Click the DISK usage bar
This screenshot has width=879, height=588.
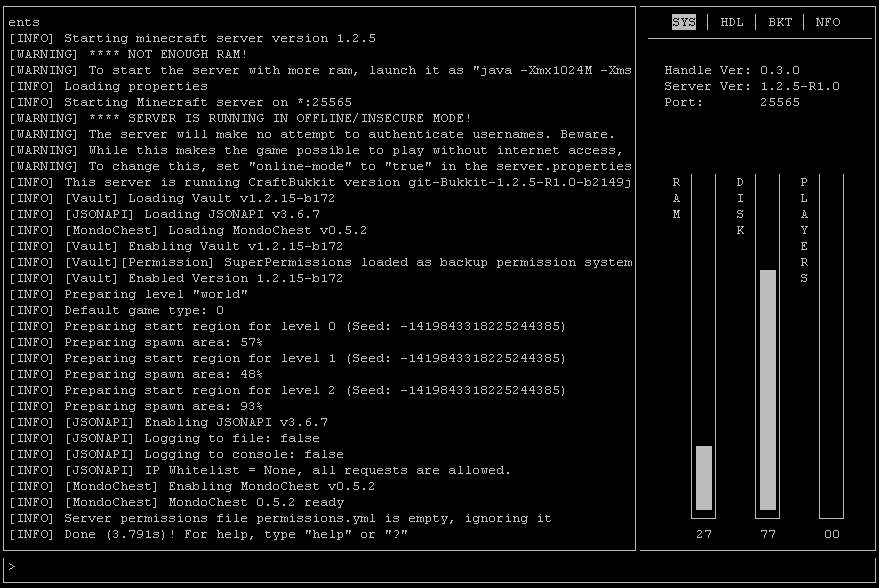(767, 346)
